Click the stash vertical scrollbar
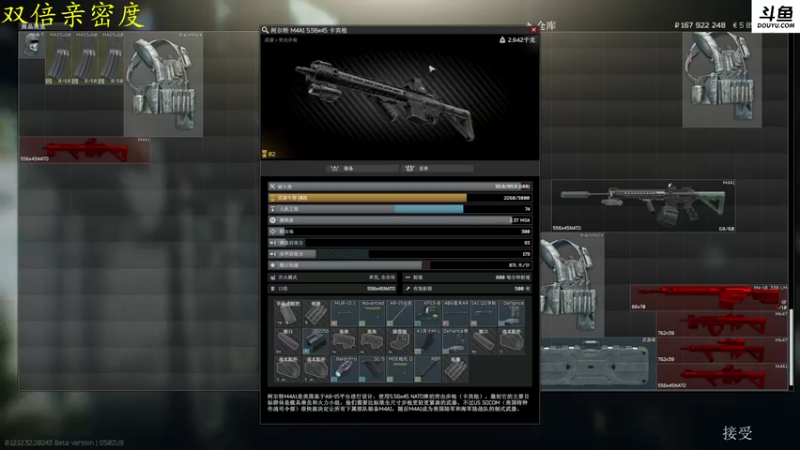This screenshot has height=450, width=800. 791,347
